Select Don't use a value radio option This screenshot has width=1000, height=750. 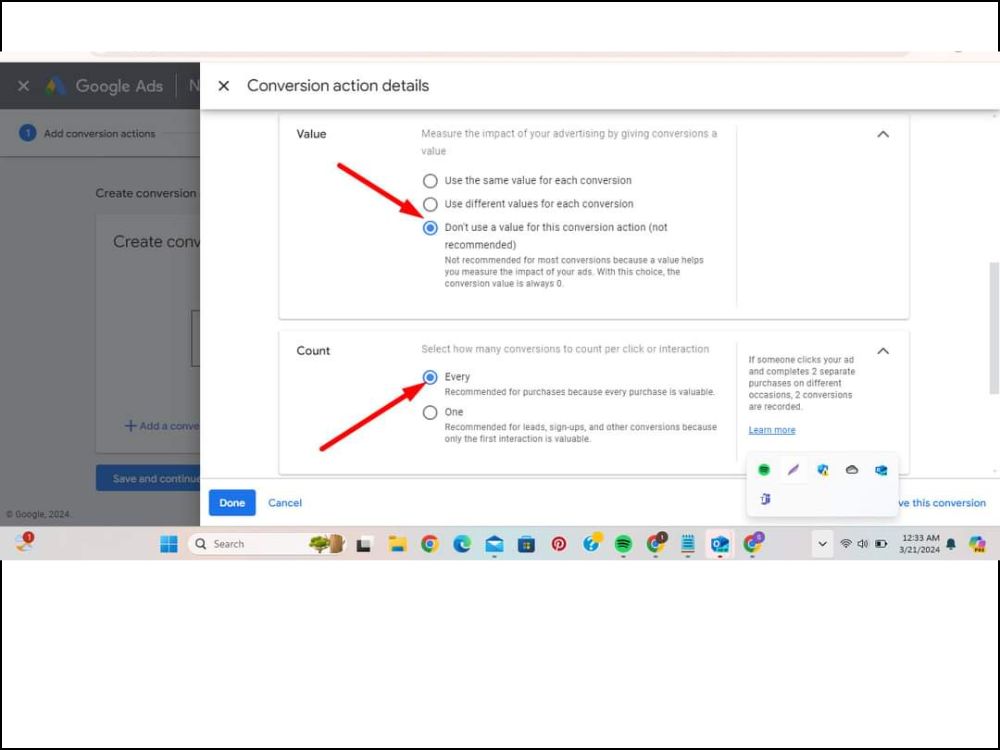pos(430,228)
